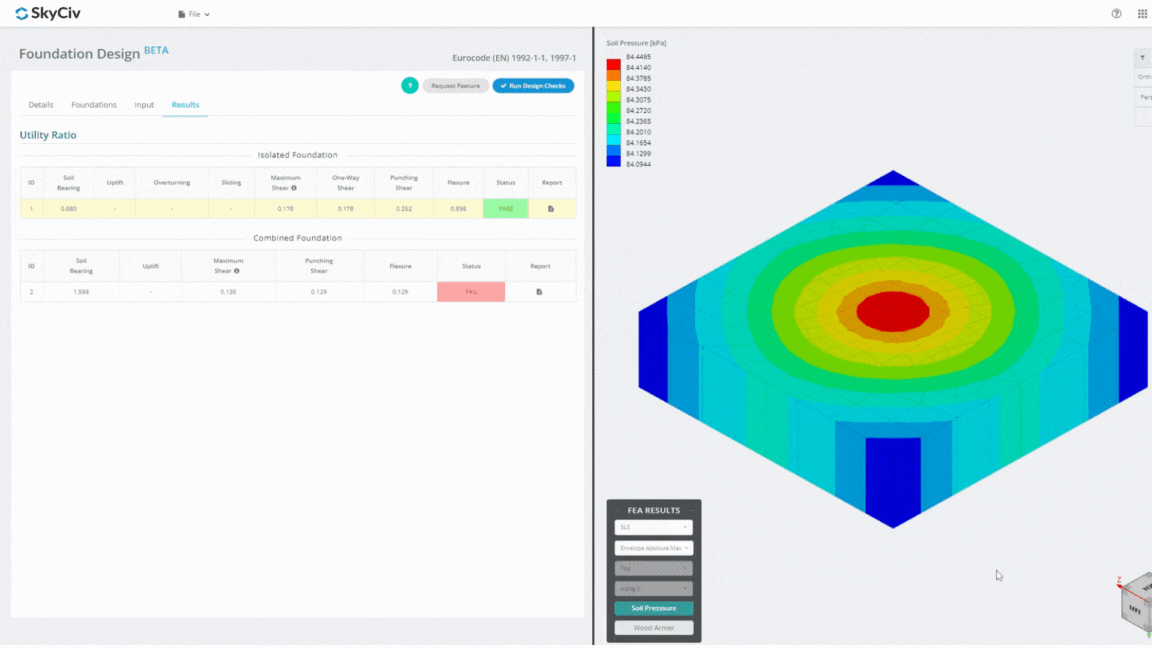Image resolution: width=1152 pixels, height=648 pixels.
Task: Click the Eurocode (EN) 1992-1-1, 1997-1 label
Action: [x=514, y=58]
